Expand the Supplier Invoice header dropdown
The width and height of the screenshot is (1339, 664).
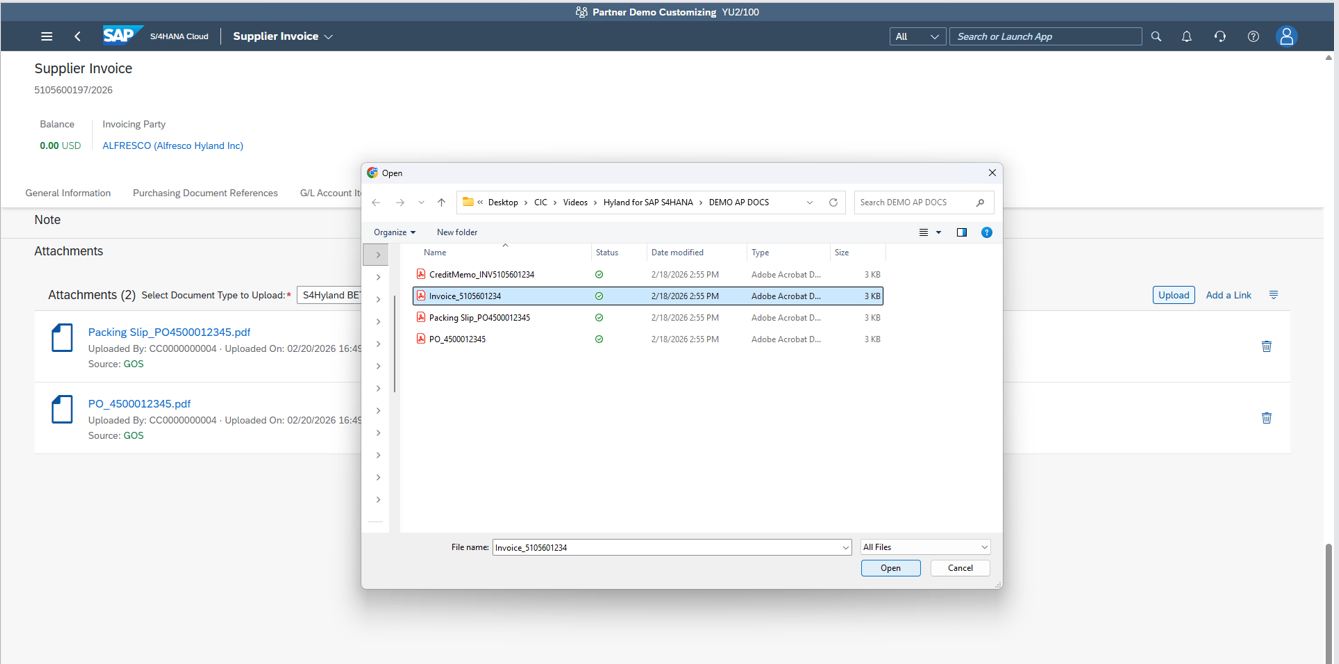tap(328, 37)
